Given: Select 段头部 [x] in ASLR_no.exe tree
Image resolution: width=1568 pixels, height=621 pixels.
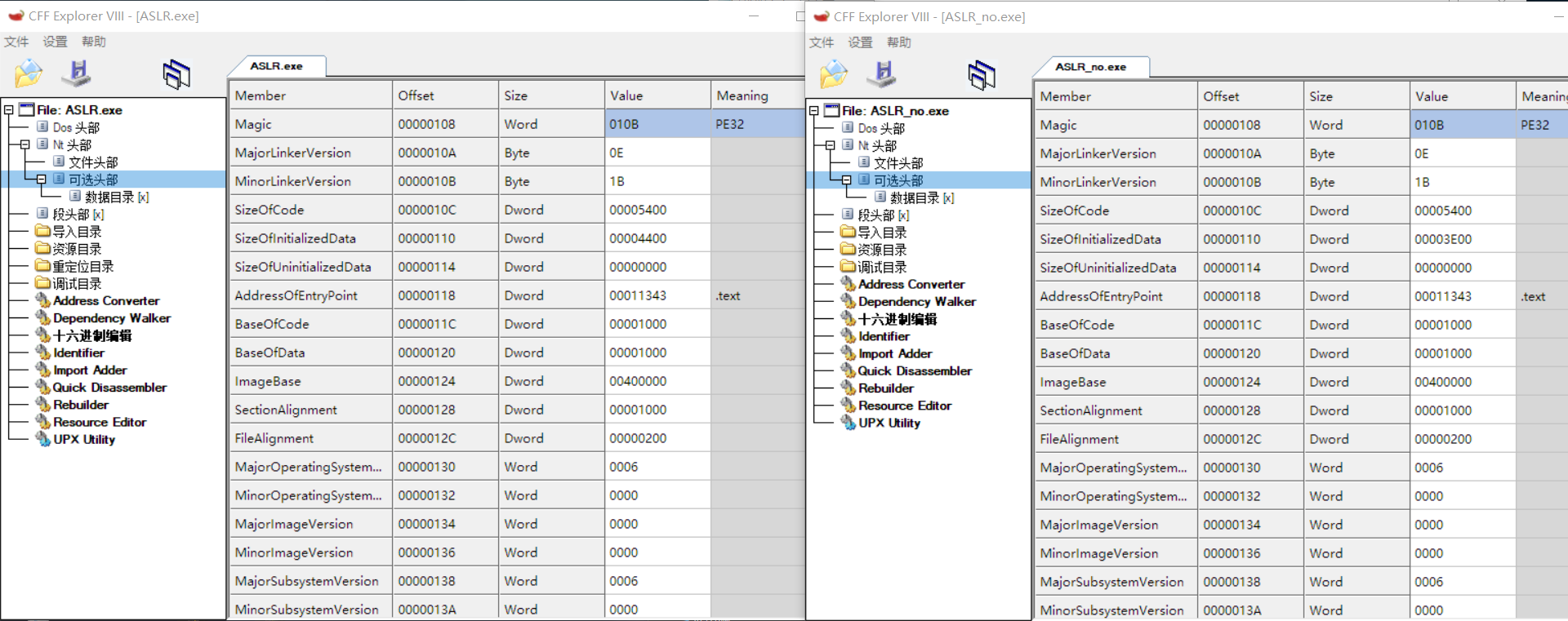Looking at the screenshot, I should 884,215.
